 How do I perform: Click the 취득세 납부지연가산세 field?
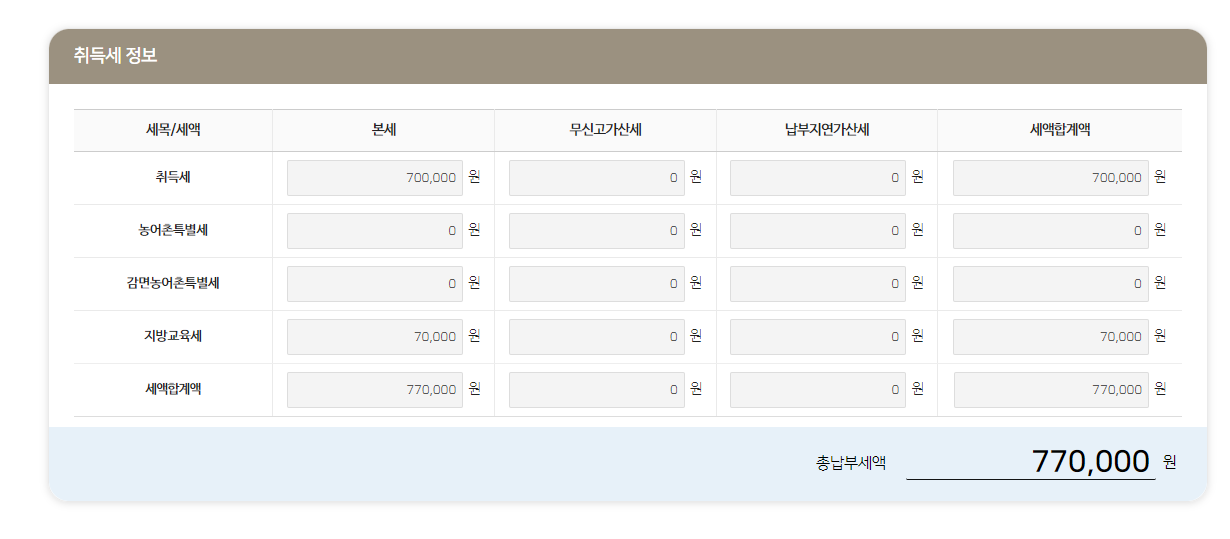(x=818, y=178)
